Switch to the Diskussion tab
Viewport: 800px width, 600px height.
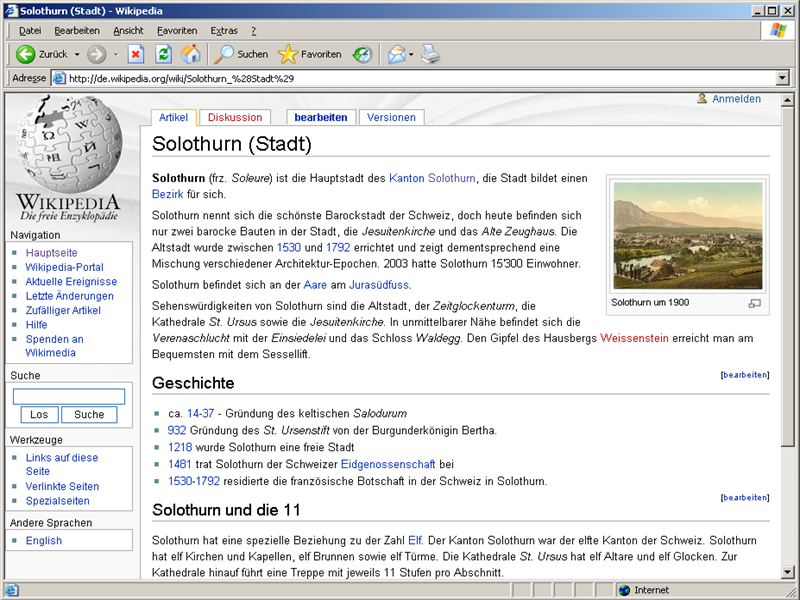pyautogui.click(x=235, y=117)
